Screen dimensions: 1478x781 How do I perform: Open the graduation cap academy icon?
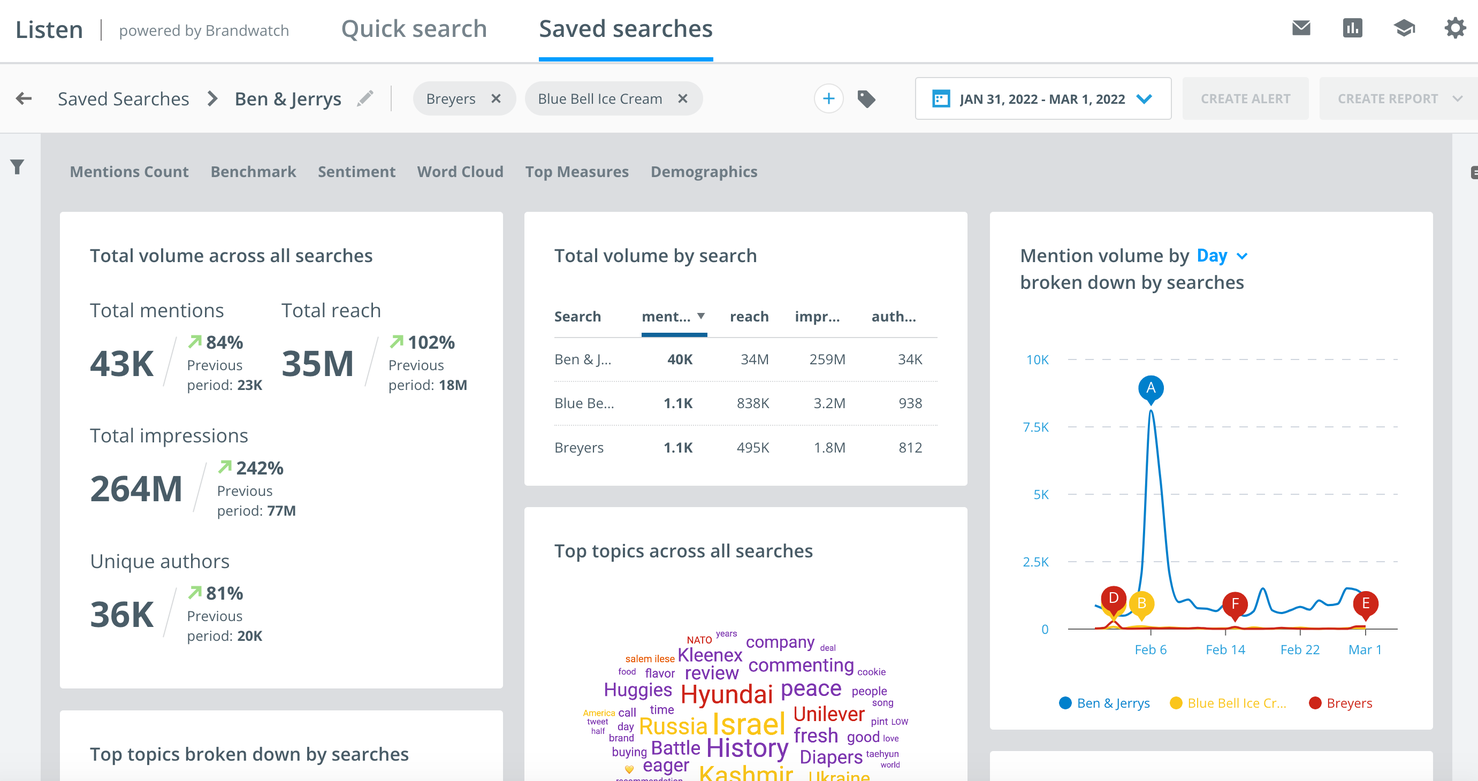[x=1404, y=28]
